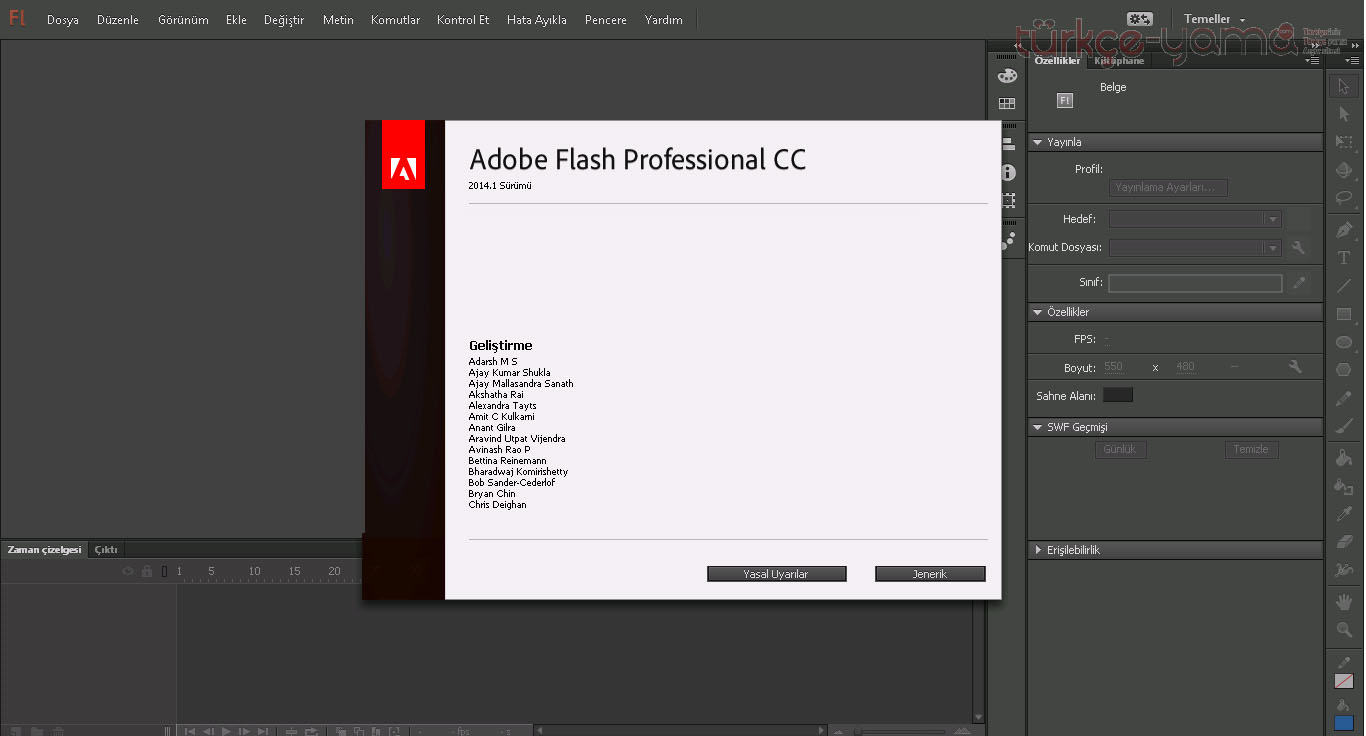Open the Düzenle menu
Viewport: 1366px width, 736px height.
coord(118,20)
